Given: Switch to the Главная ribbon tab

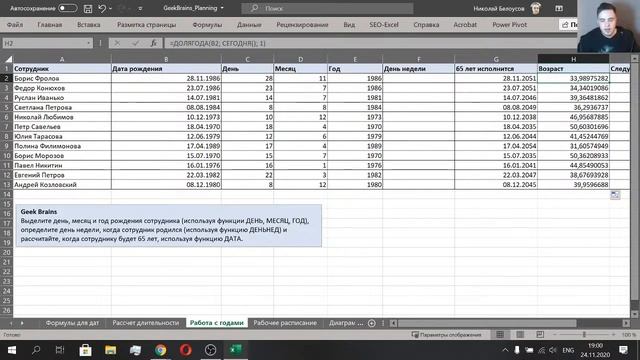Looking at the screenshot, I should 50,24.
